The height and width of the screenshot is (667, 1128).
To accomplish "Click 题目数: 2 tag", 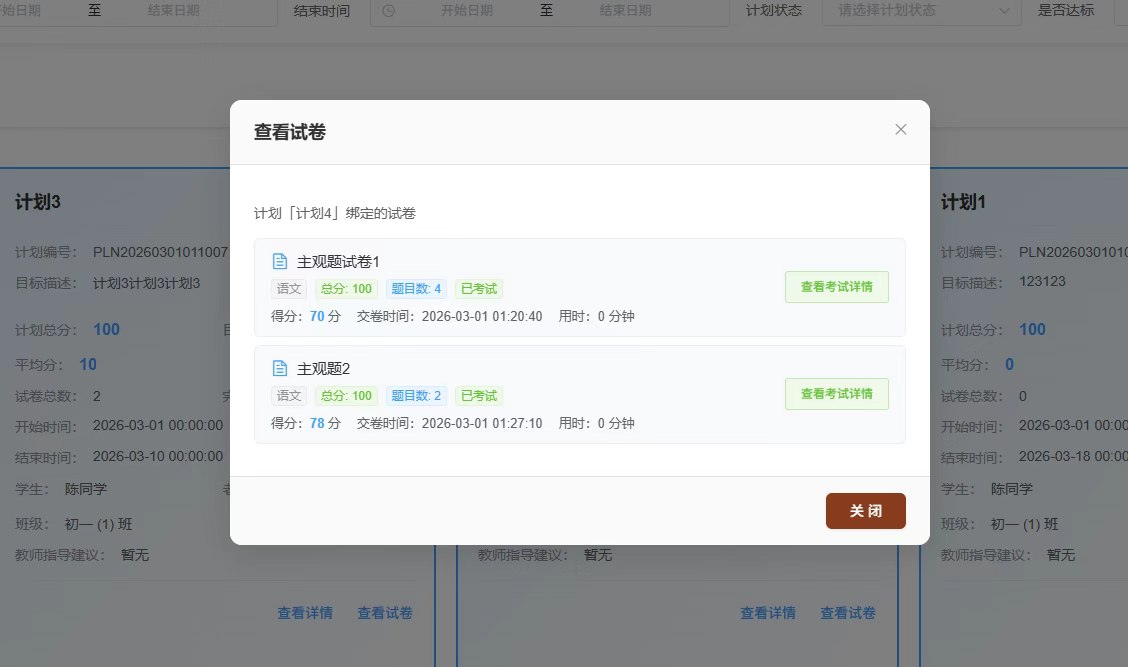I will [416, 396].
